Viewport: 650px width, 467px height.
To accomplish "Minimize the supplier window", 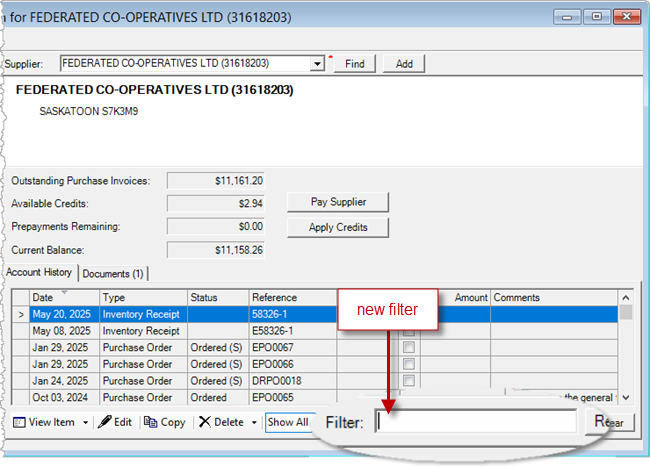I will pyautogui.click(x=567, y=17).
